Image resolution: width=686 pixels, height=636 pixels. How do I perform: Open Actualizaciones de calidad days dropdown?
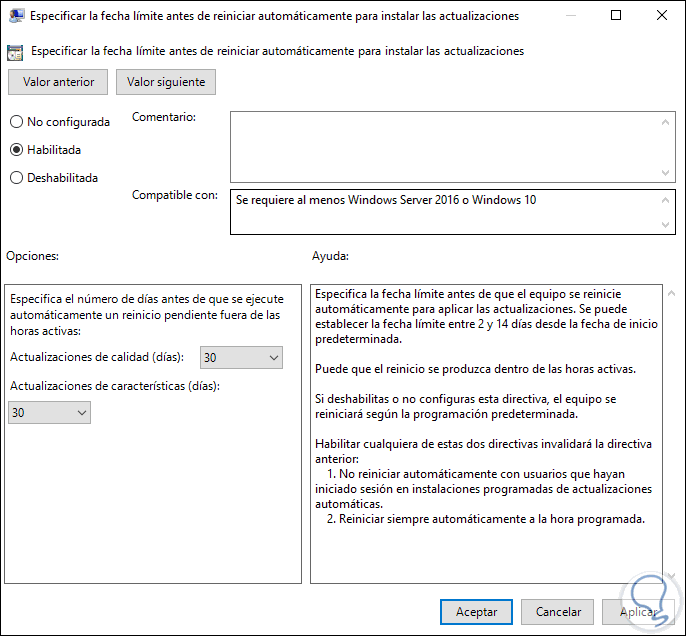coord(241,357)
